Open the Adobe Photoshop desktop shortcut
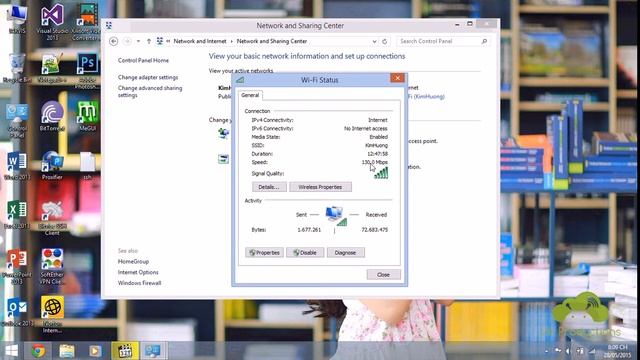 pos(87,71)
